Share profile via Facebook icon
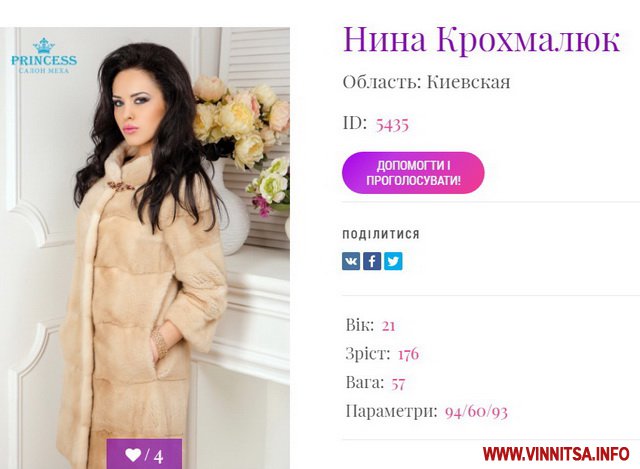The image size is (640, 469). [372, 261]
